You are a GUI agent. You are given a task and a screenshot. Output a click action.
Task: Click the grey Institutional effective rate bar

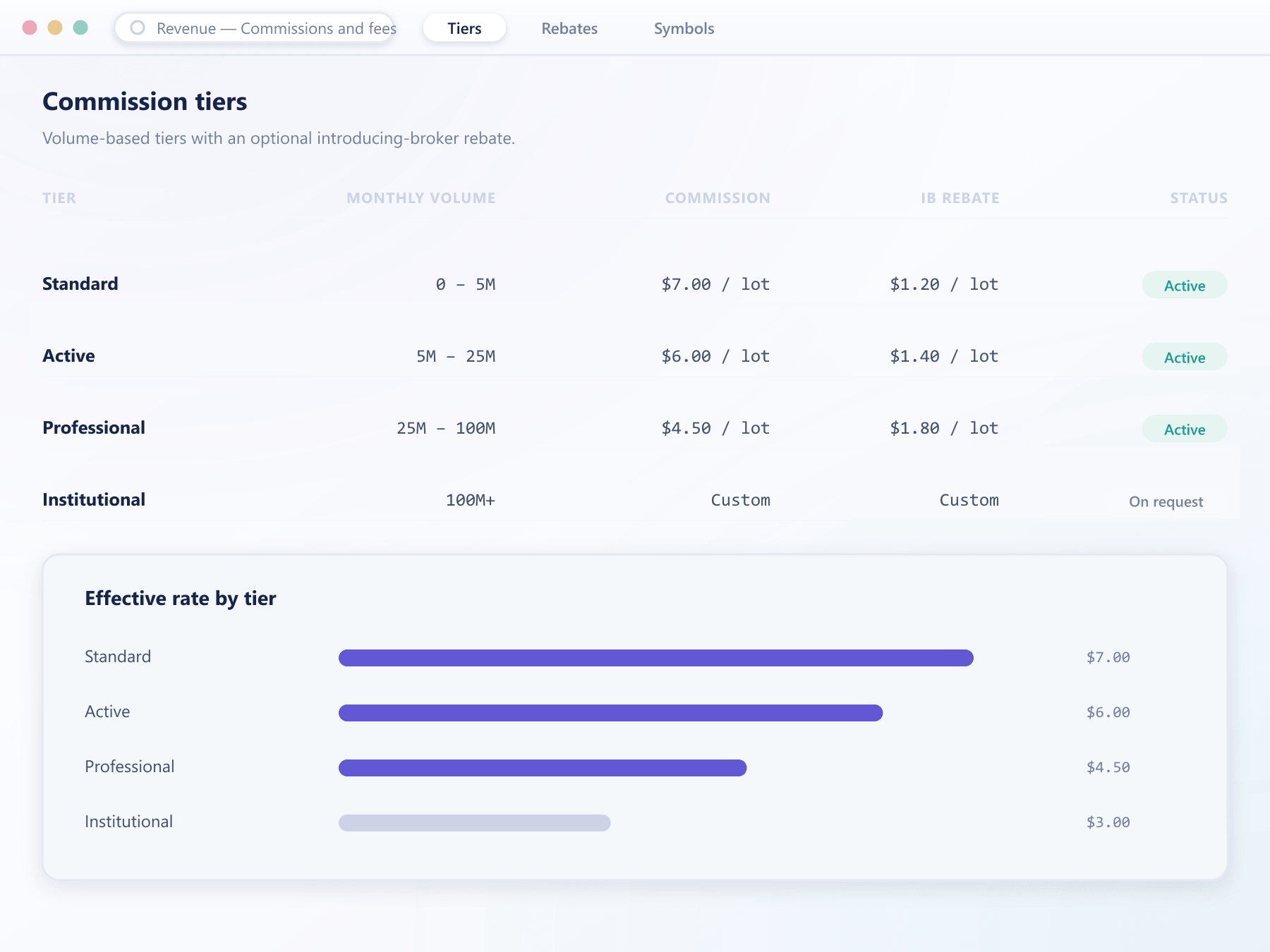point(475,823)
